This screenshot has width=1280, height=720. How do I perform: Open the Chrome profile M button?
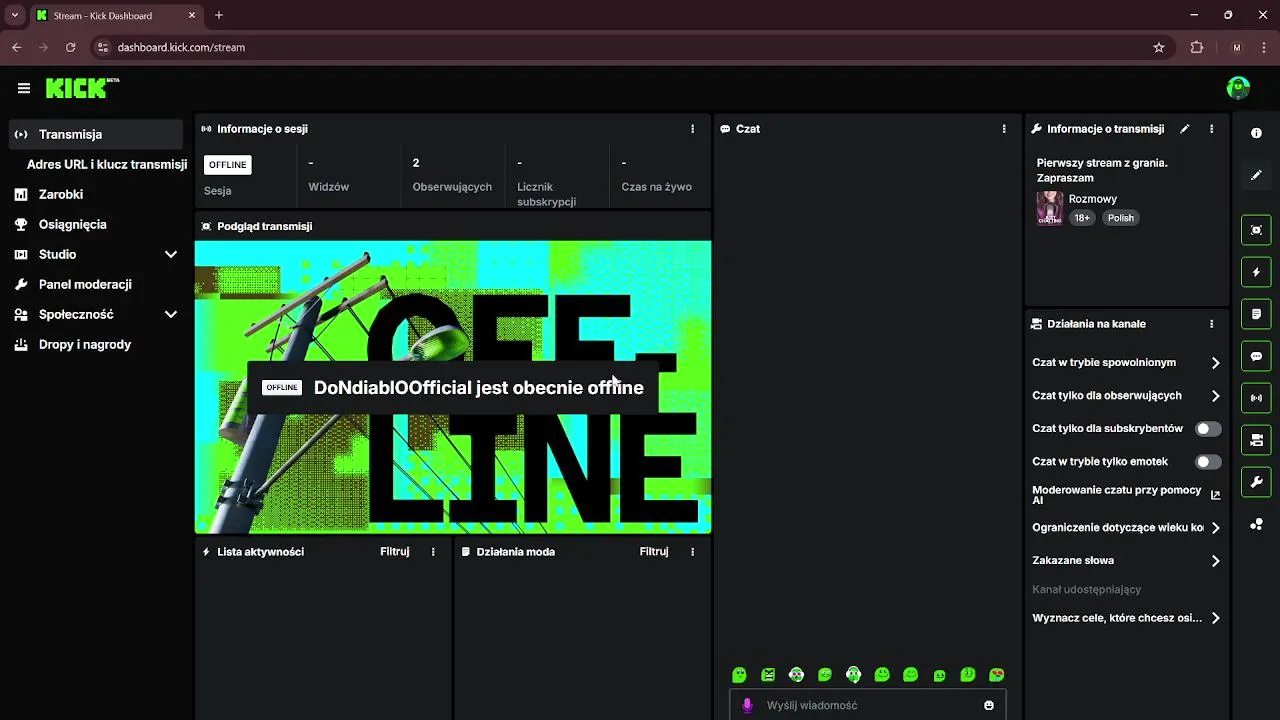pyautogui.click(x=1237, y=47)
